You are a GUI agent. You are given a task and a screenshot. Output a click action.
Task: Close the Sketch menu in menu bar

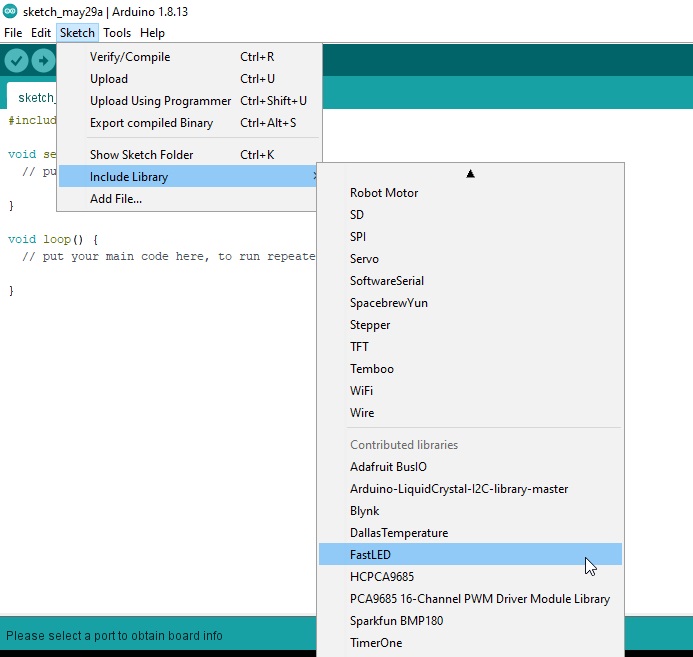(x=77, y=33)
